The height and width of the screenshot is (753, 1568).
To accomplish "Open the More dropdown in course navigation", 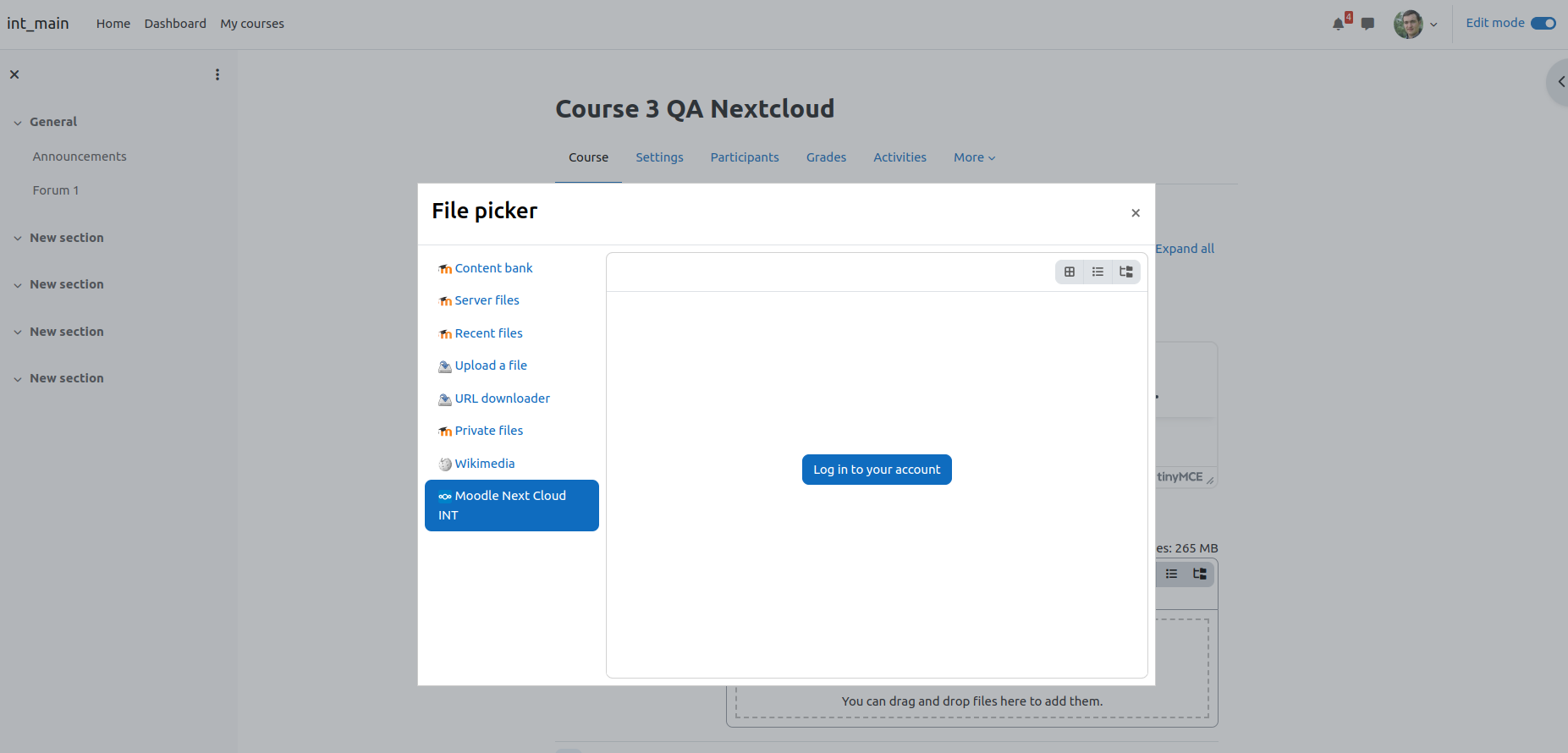I will point(974,157).
